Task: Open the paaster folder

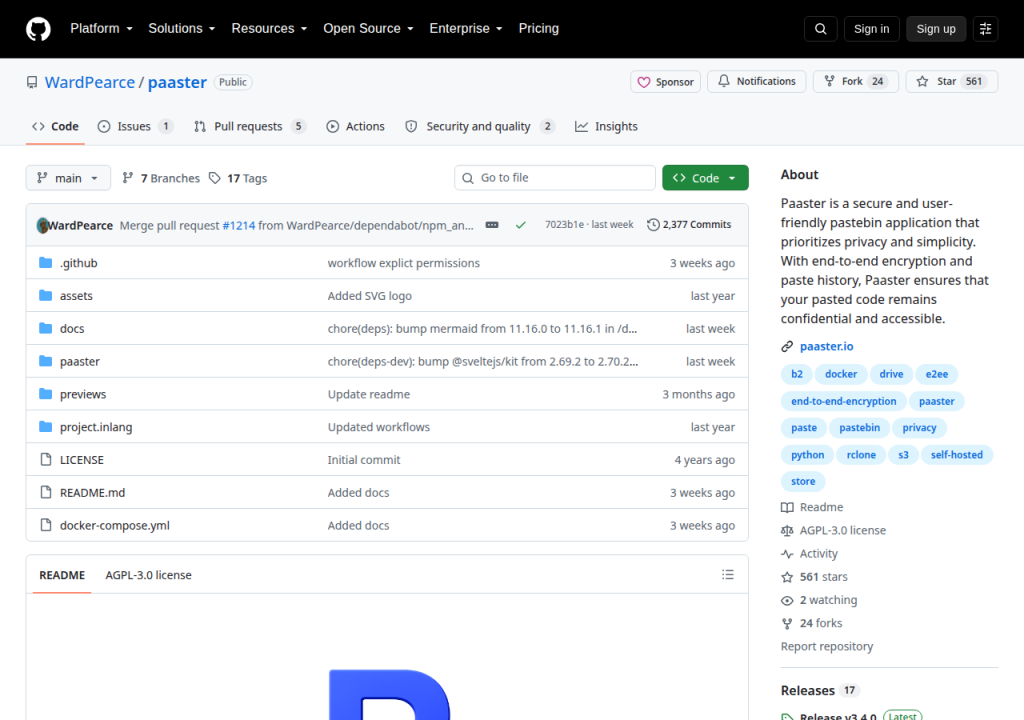Action: 80,361
